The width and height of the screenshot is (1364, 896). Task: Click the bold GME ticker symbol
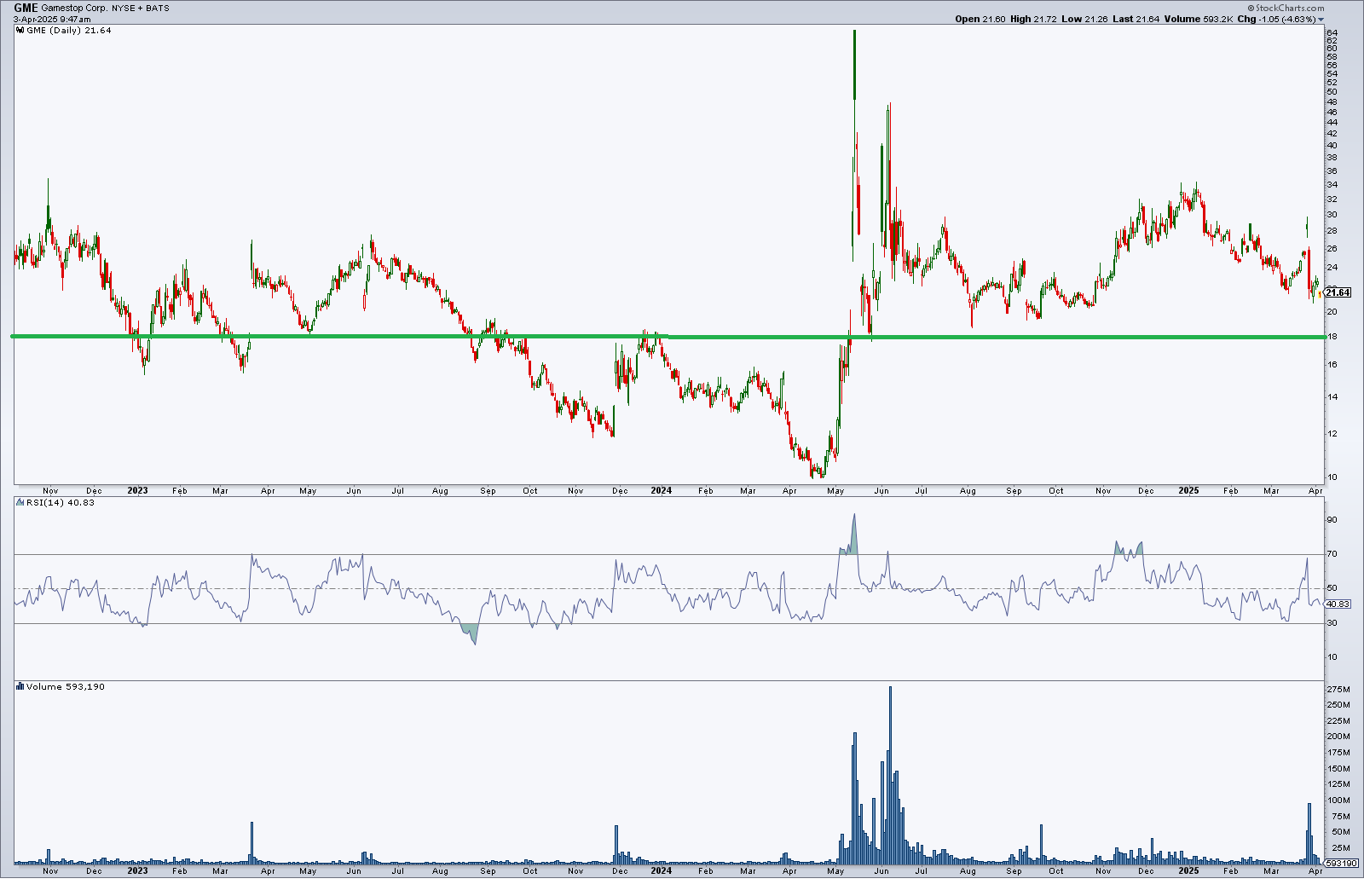26,8
